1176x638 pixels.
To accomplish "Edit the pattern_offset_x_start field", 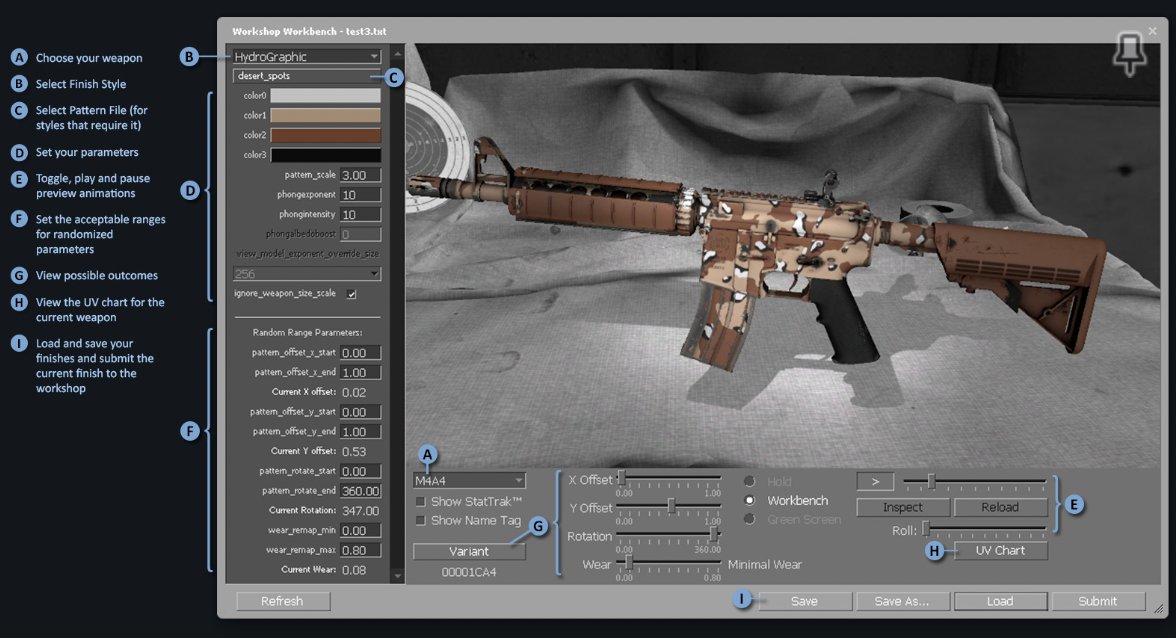I will [x=360, y=352].
